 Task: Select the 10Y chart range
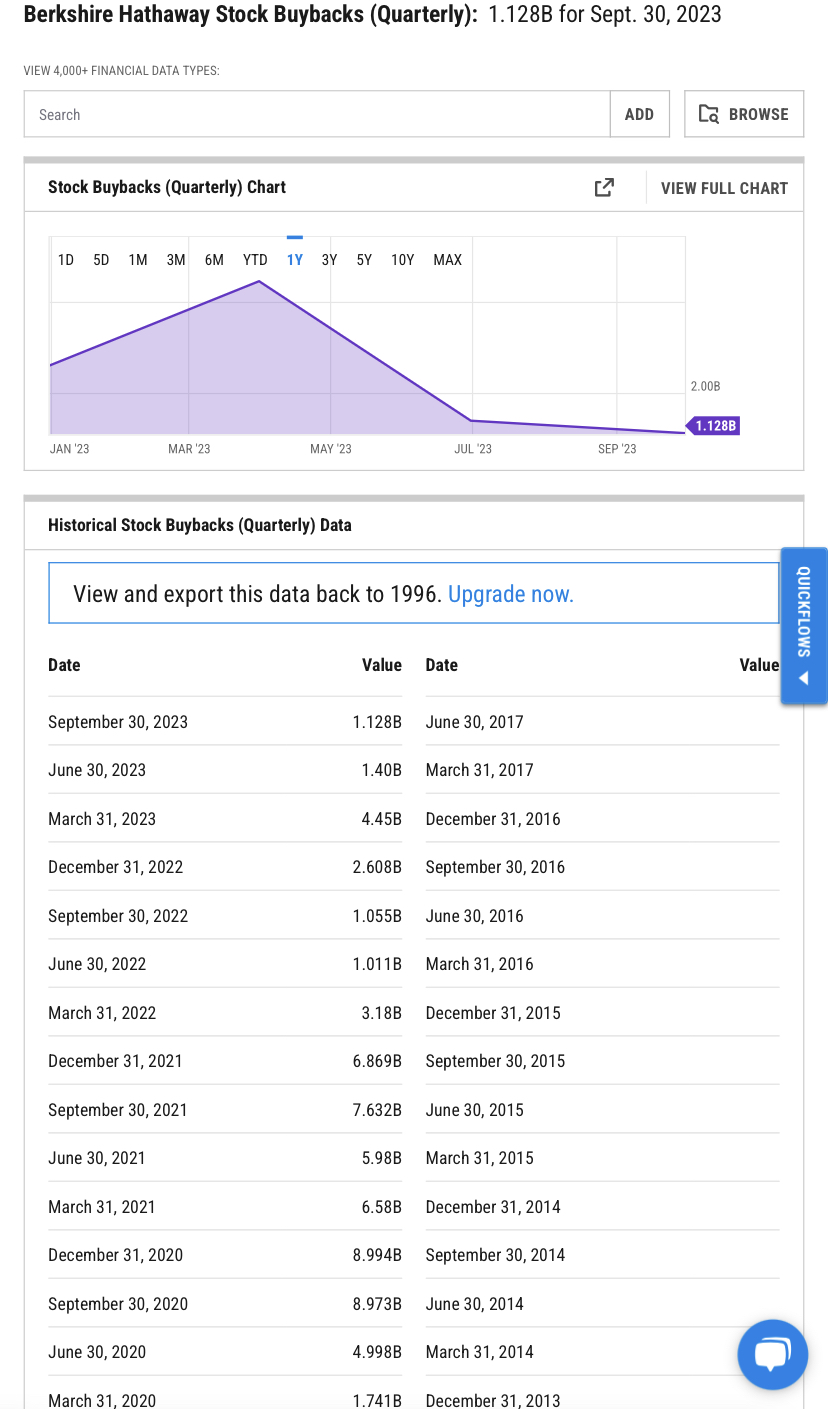pos(402,260)
